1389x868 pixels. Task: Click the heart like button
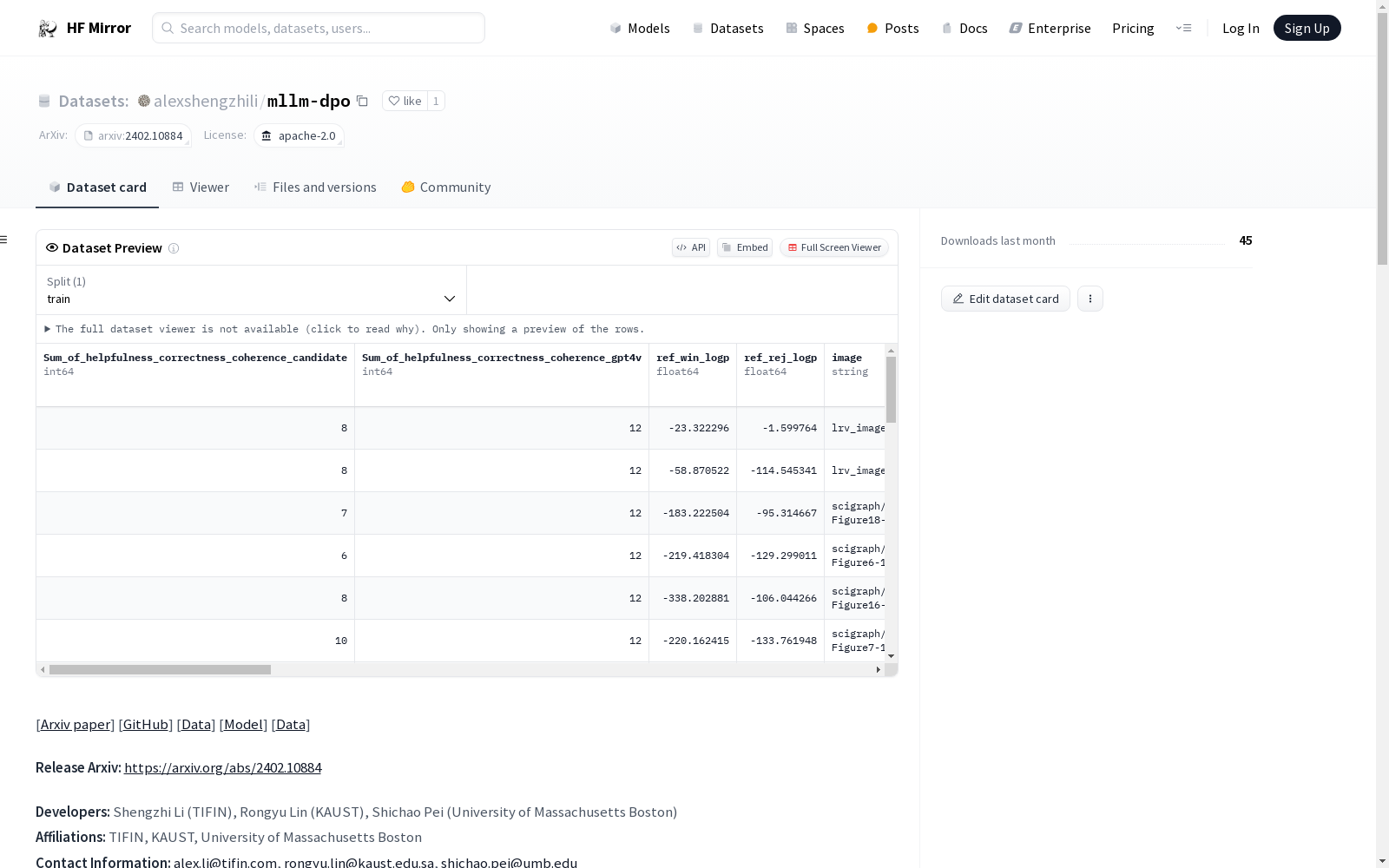pos(405,101)
